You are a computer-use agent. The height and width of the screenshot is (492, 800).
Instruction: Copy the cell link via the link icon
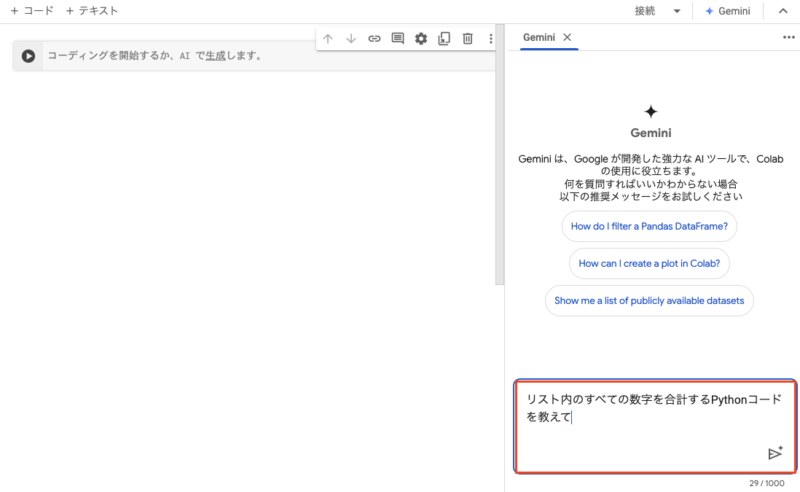pyautogui.click(x=374, y=38)
